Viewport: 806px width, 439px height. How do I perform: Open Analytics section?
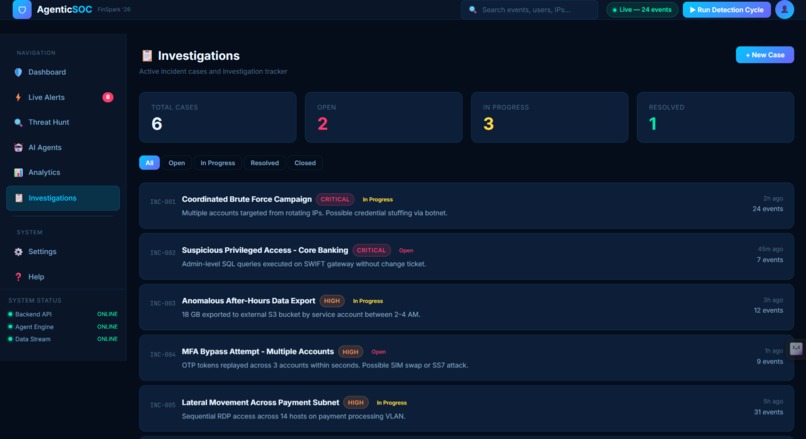click(x=63, y=173)
